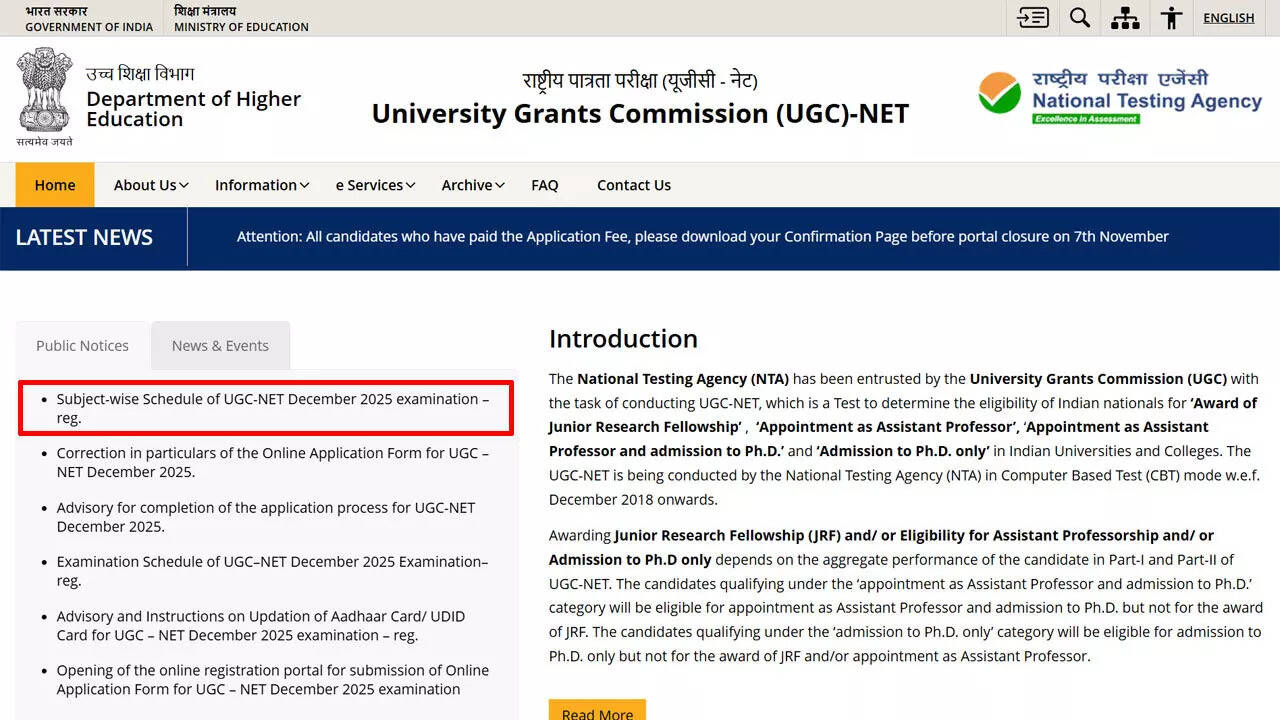Select the Public Notices tab

point(82,346)
